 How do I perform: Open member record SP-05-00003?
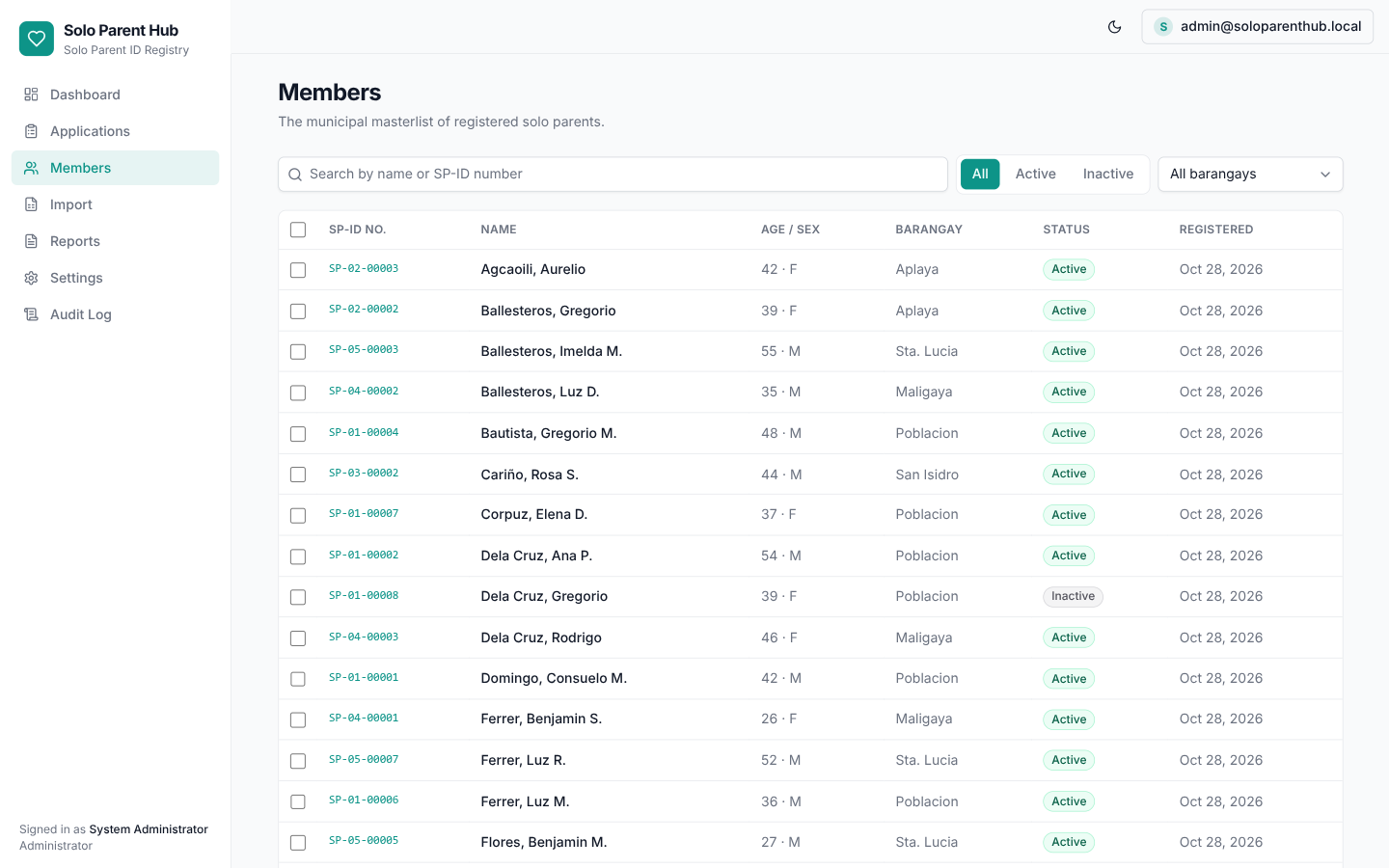[x=364, y=350]
